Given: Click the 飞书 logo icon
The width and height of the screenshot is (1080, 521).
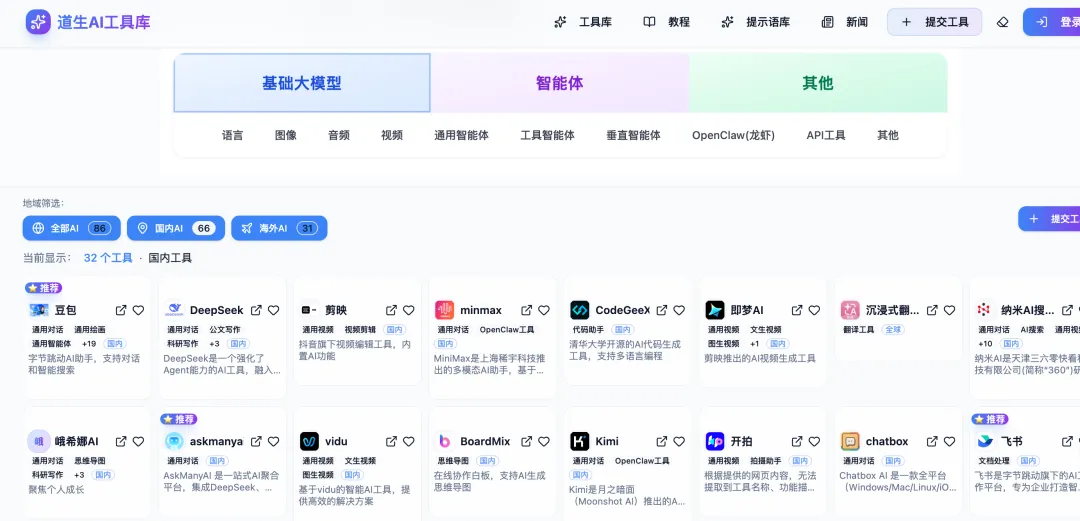Looking at the screenshot, I should click(986, 441).
